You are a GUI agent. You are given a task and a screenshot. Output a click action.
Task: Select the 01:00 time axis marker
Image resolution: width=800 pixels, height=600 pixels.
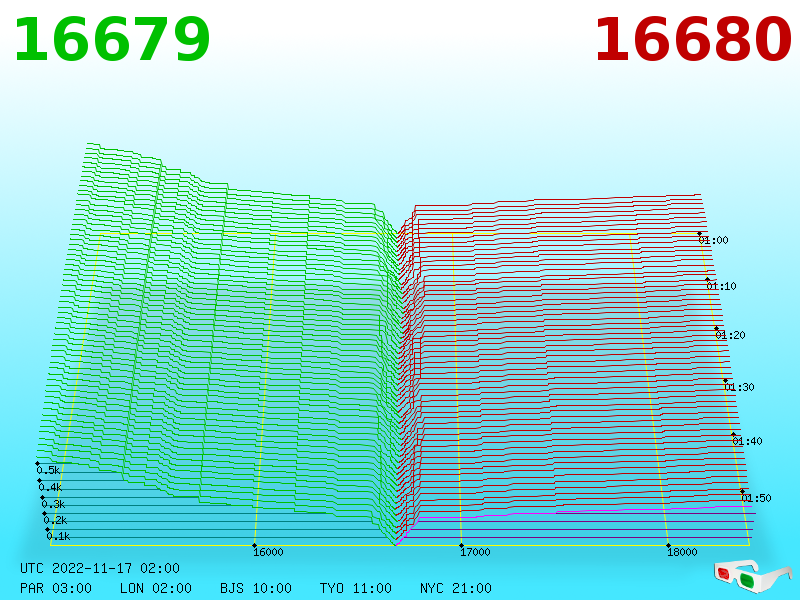pos(713,240)
